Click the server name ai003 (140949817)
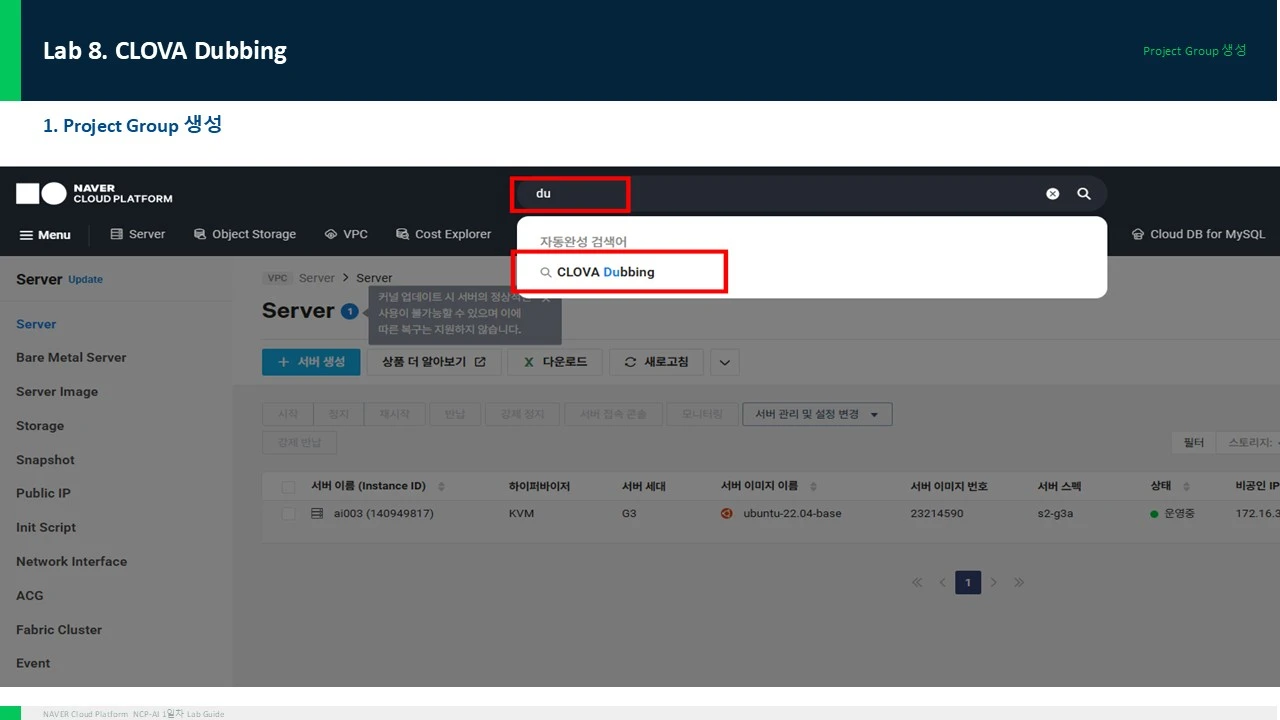Image resolution: width=1280 pixels, height=720 pixels. (x=384, y=514)
